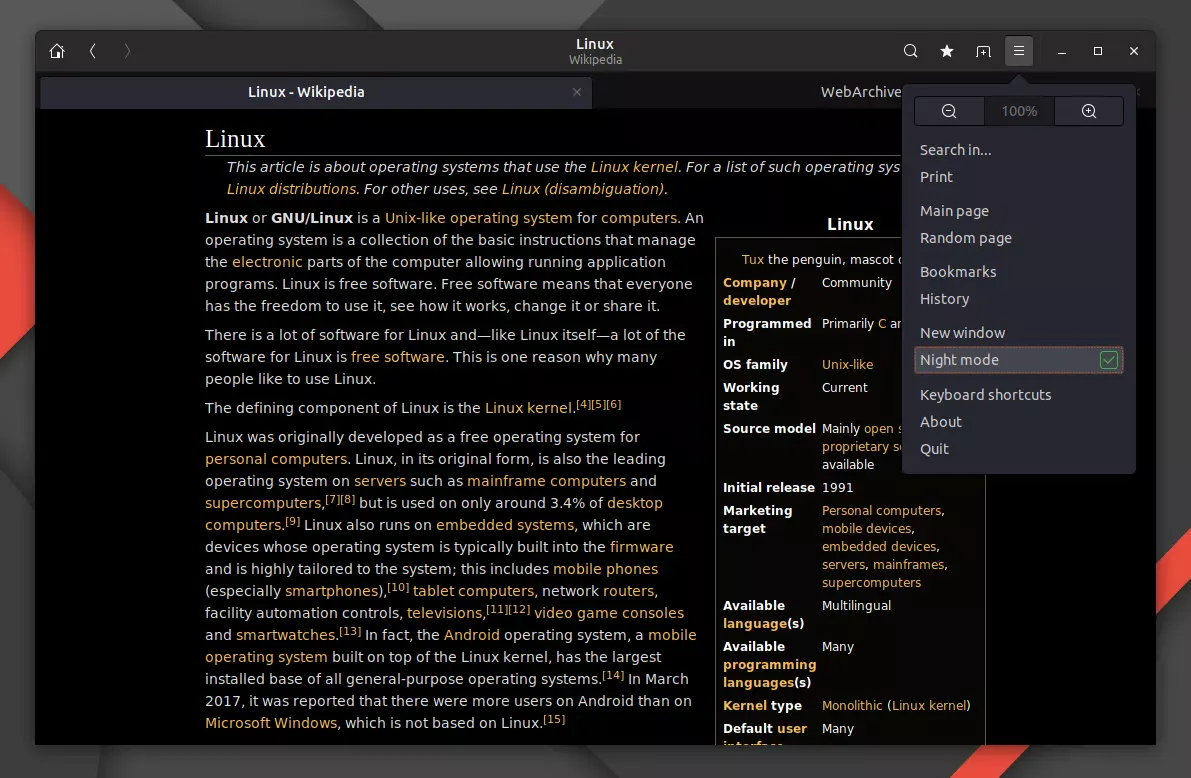Open the tablet computers link
Screen dimensions: 1191x778
pyautogui.click(x=474, y=591)
